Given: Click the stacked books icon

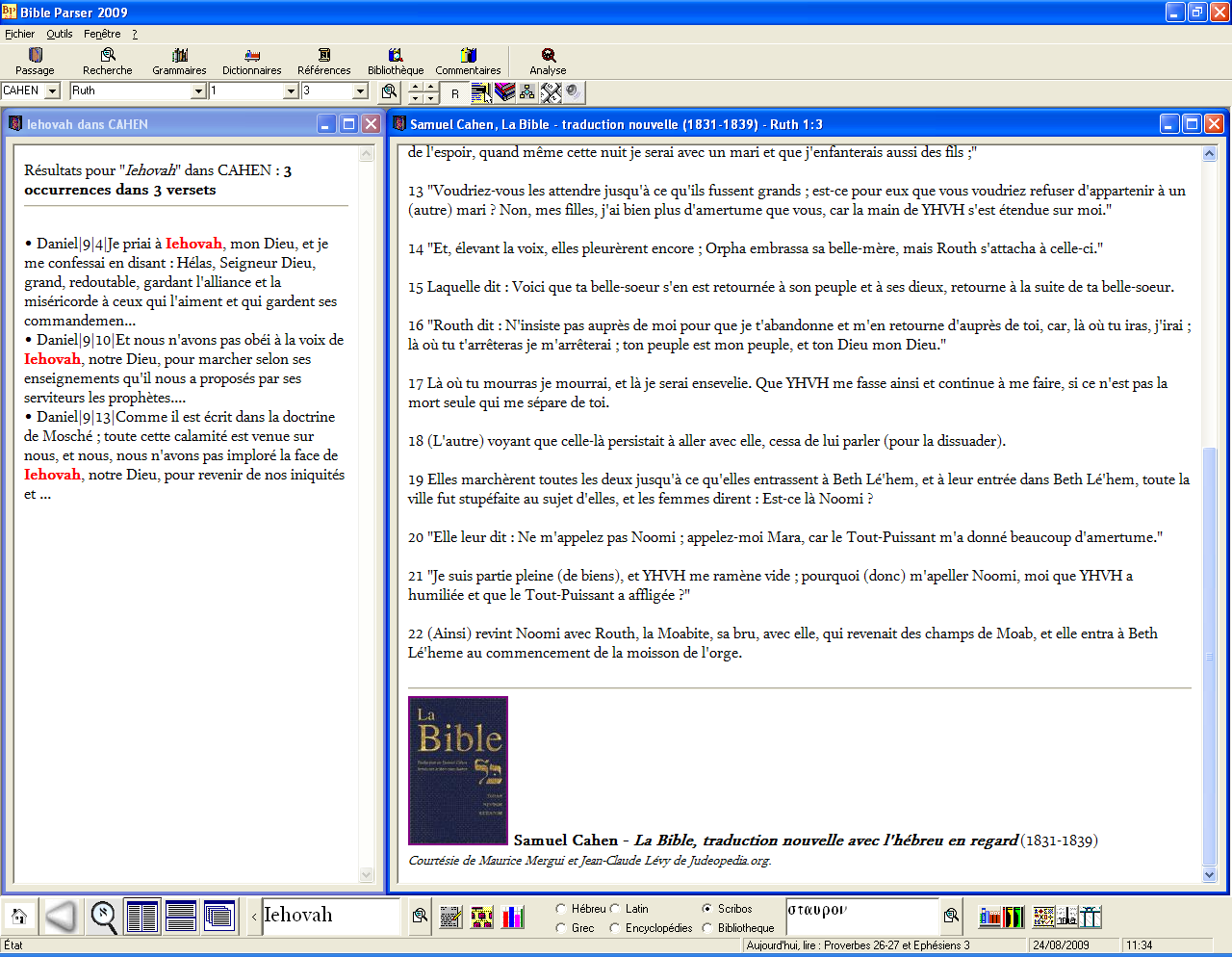Looking at the screenshot, I should 504,92.
